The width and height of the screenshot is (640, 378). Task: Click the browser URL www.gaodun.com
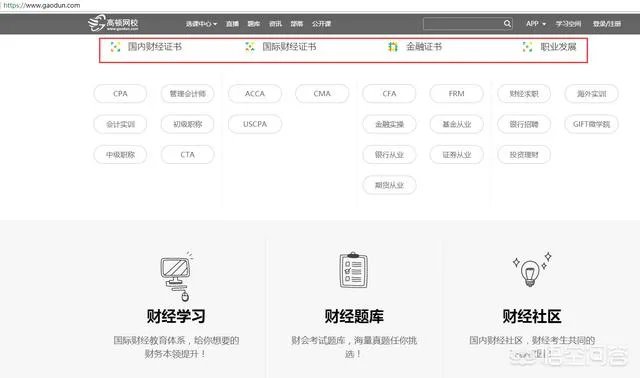[41, 5]
